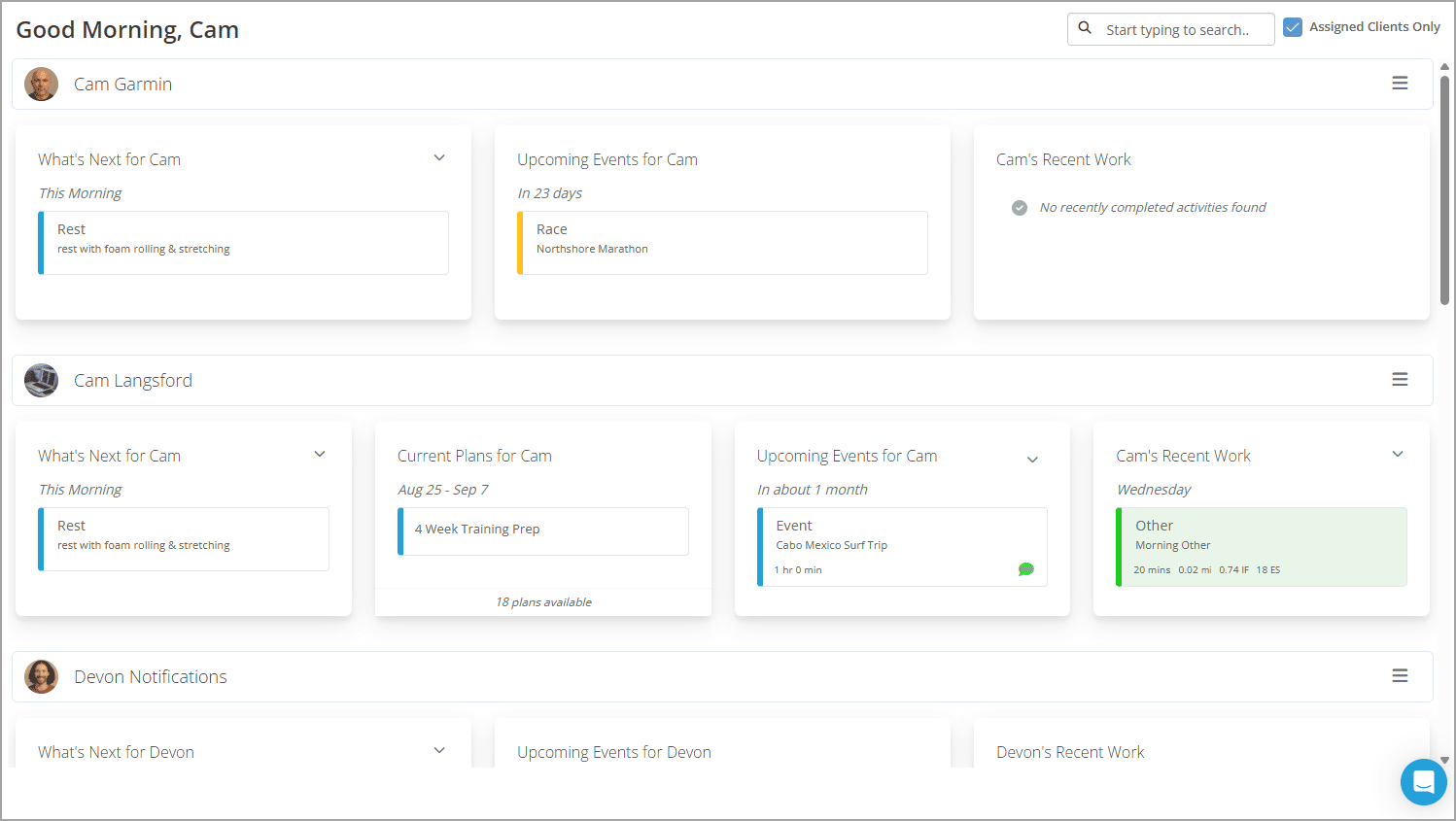The height and width of the screenshot is (821, 1456).
Task: Open the Intercom chat bubble
Action: [1423, 782]
